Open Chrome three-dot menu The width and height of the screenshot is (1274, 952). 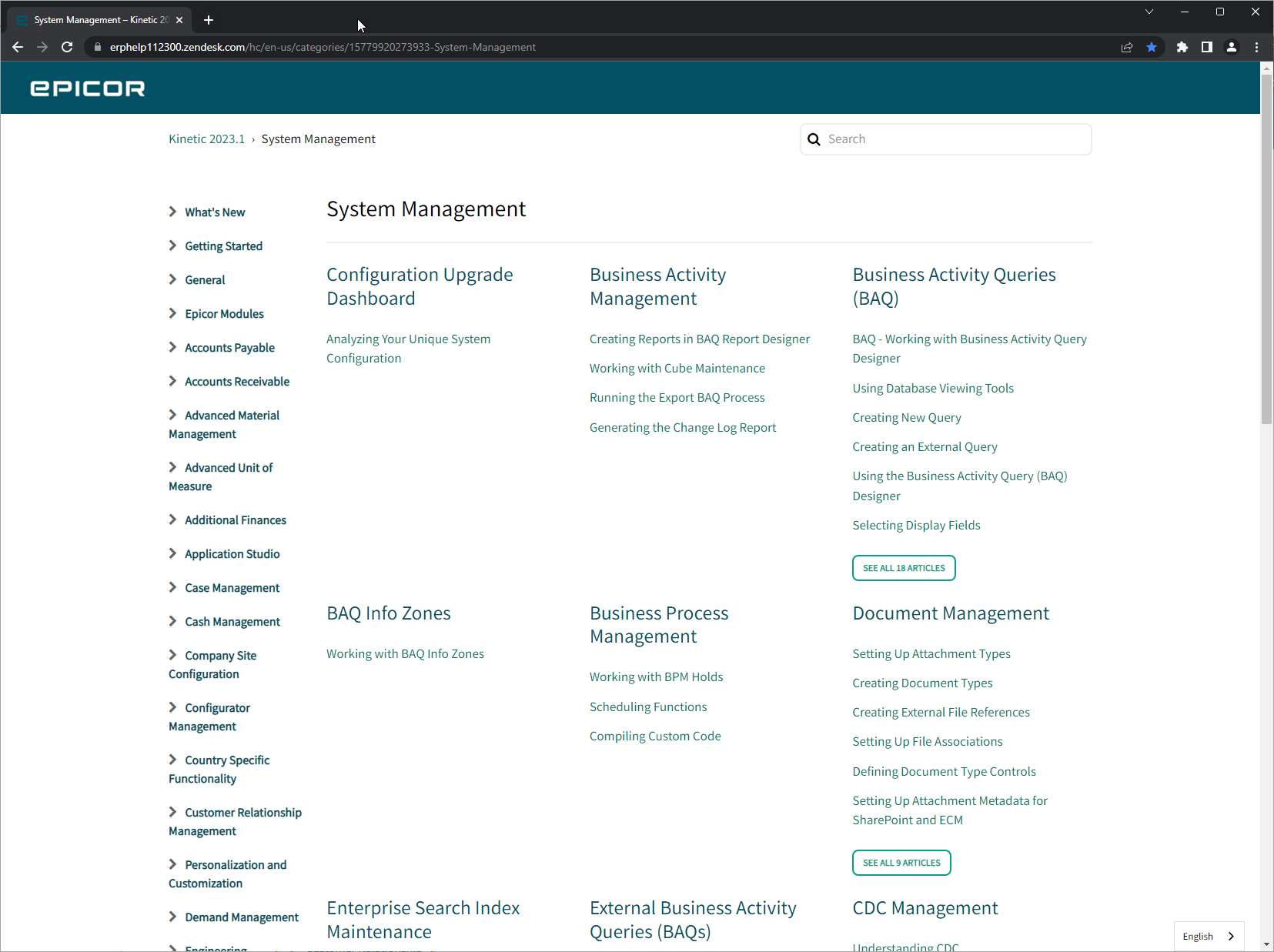pyautogui.click(x=1256, y=47)
